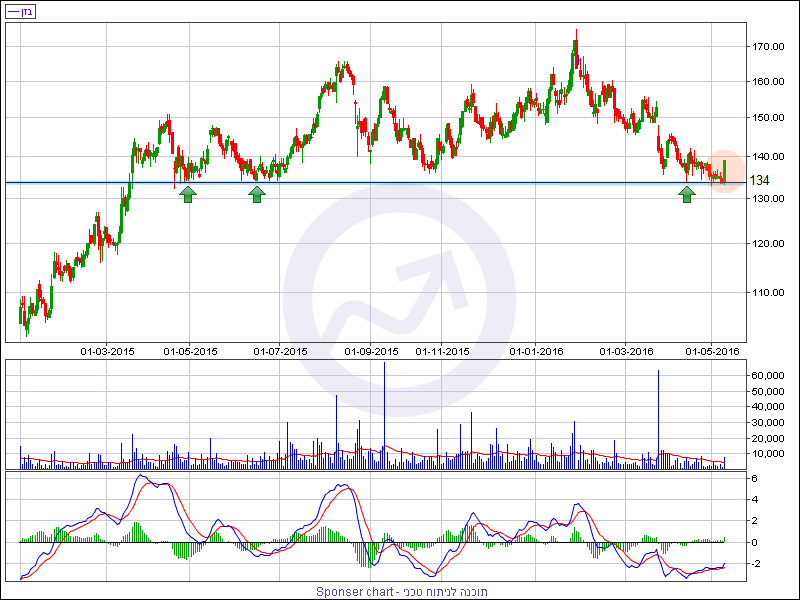Click the first MACD peak near 6

[142, 479]
